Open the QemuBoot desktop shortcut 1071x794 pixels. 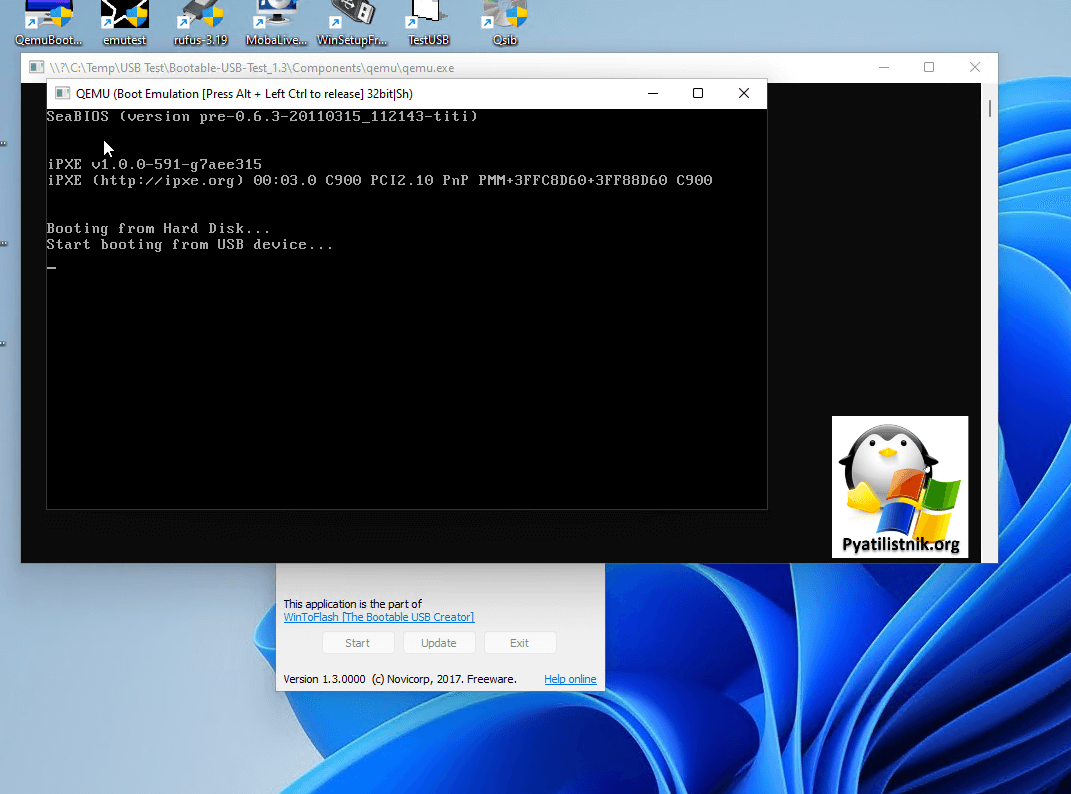click(48, 20)
